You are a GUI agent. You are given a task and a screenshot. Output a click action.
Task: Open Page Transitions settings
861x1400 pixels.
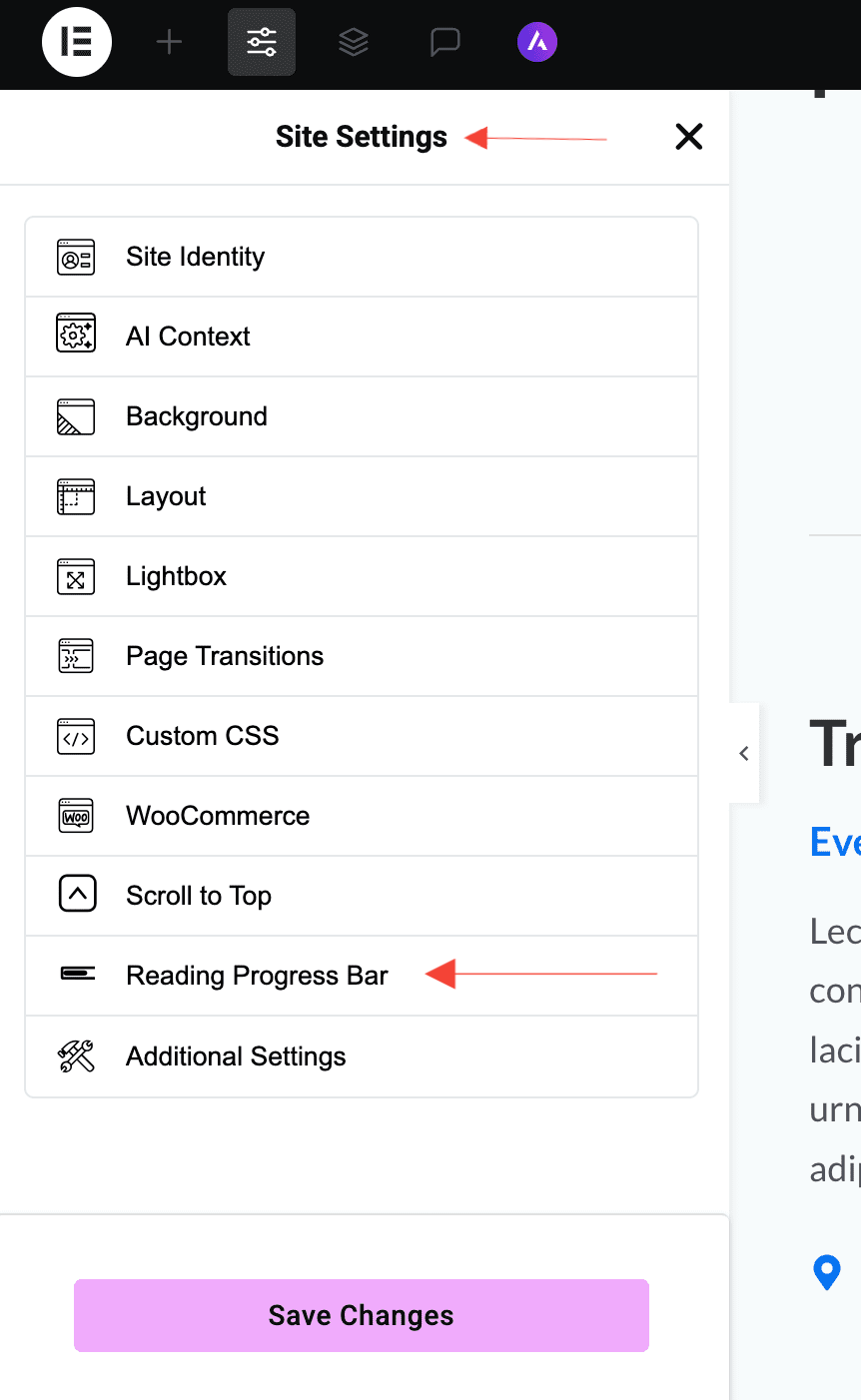(225, 656)
